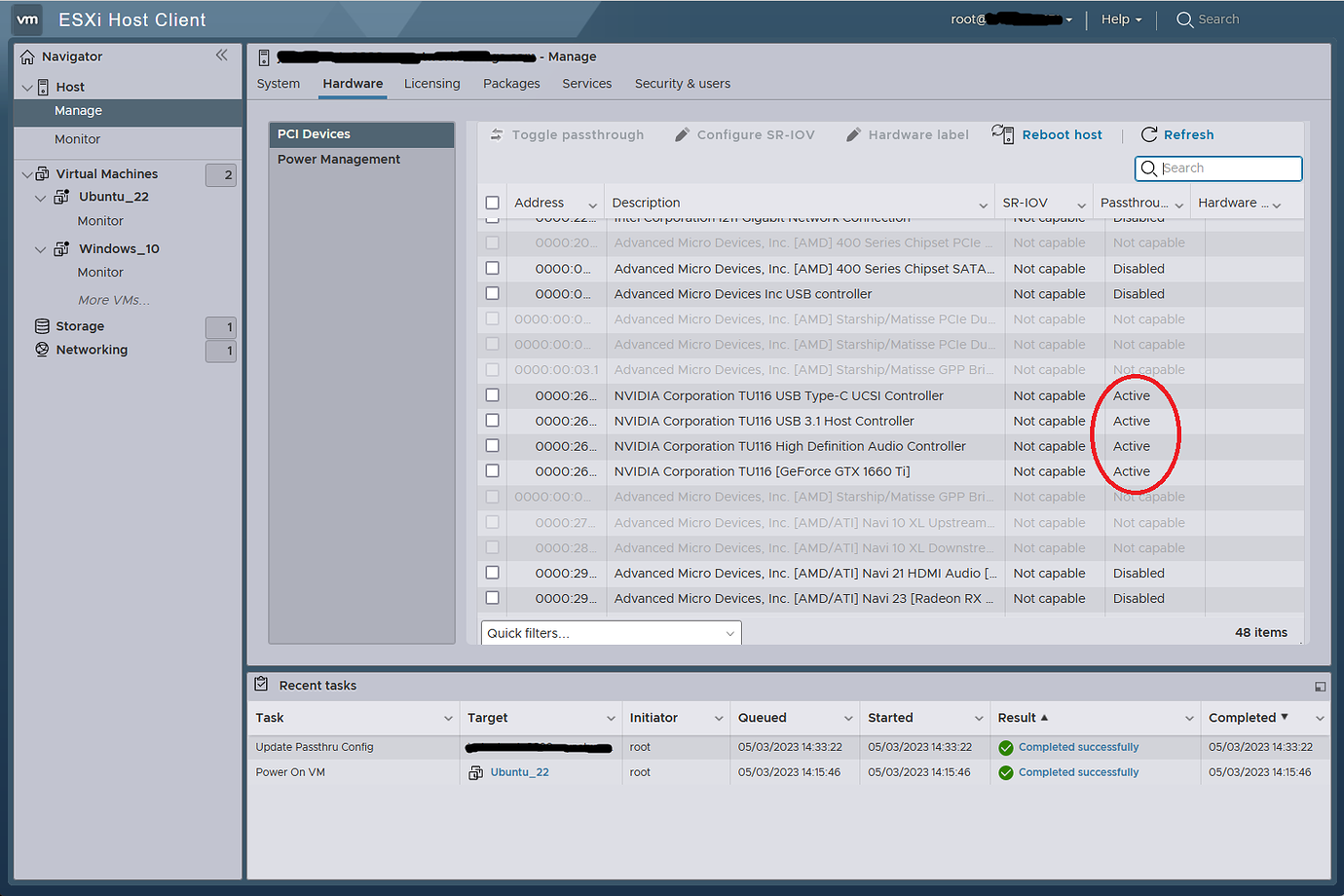
Task: Click the Reboot host button
Action: 1048,134
